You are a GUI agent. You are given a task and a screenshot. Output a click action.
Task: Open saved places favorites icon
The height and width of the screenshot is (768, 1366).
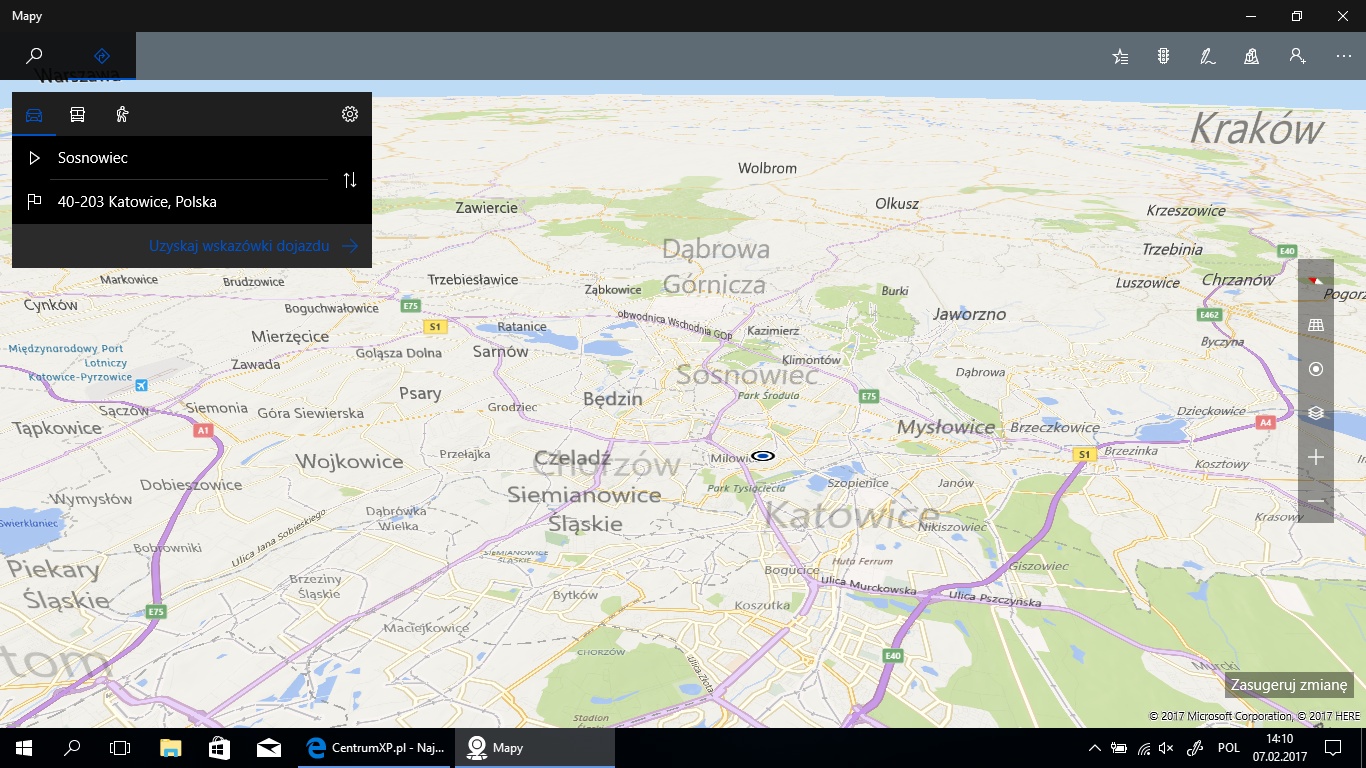(x=1121, y=56)
